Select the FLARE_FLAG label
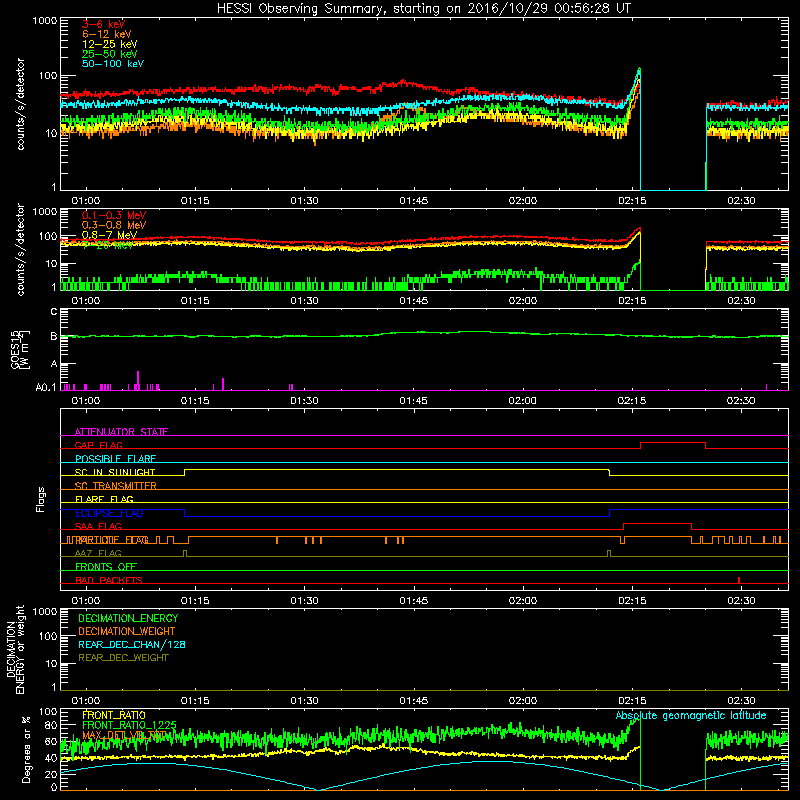This screenshot has height=800, width=800. [104, 499]
